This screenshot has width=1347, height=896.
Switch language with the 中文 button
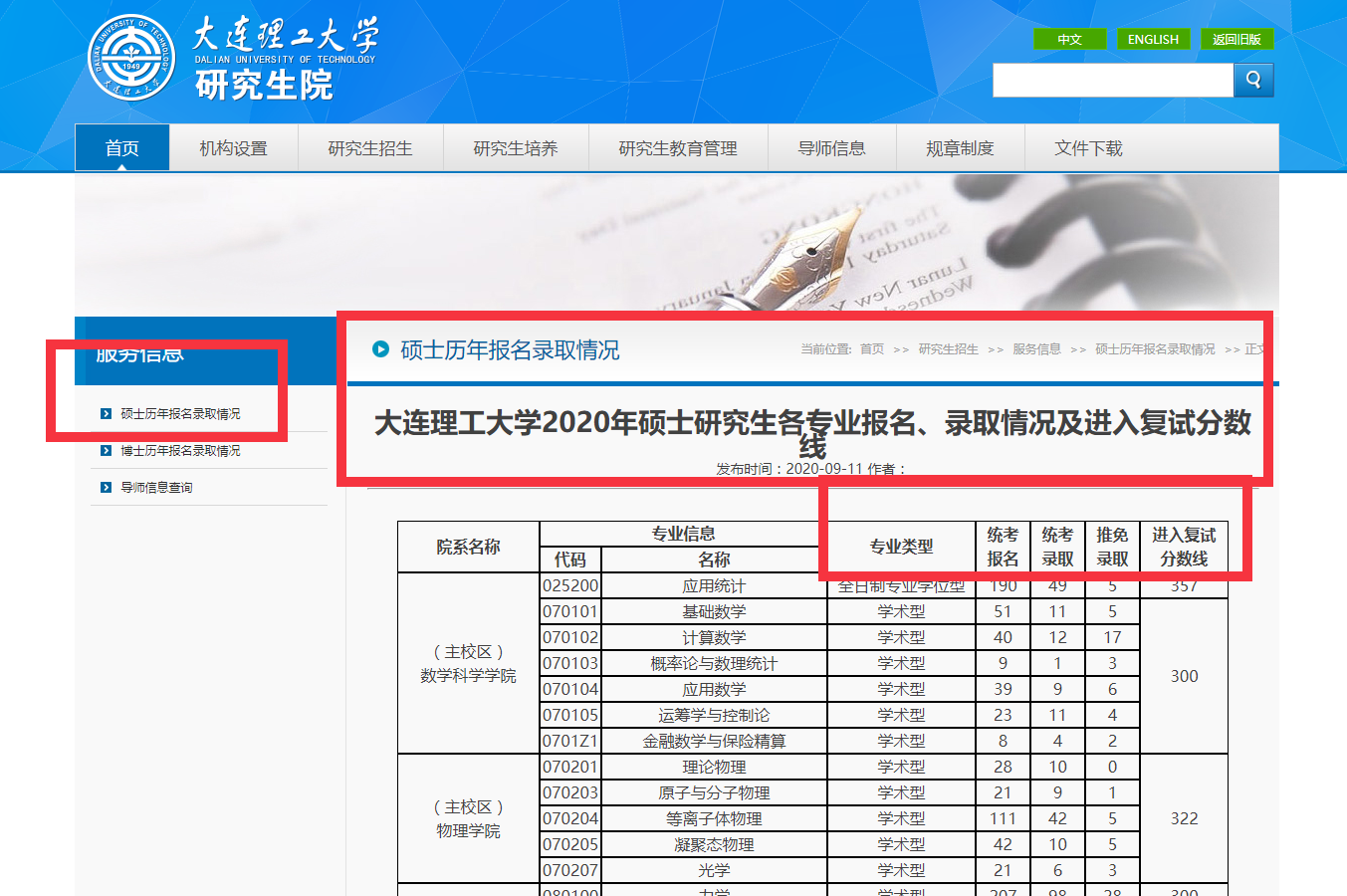coord(1069,39)
